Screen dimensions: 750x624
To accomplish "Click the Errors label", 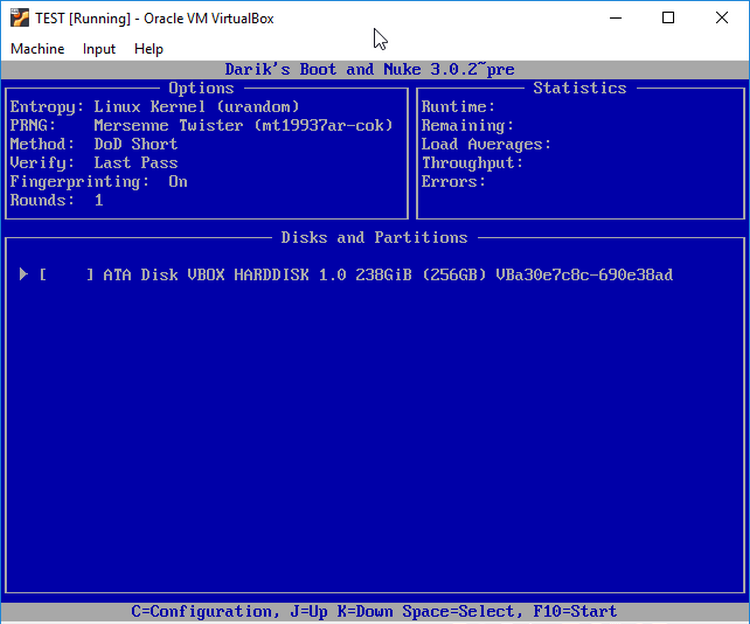I will pos(453,182).
